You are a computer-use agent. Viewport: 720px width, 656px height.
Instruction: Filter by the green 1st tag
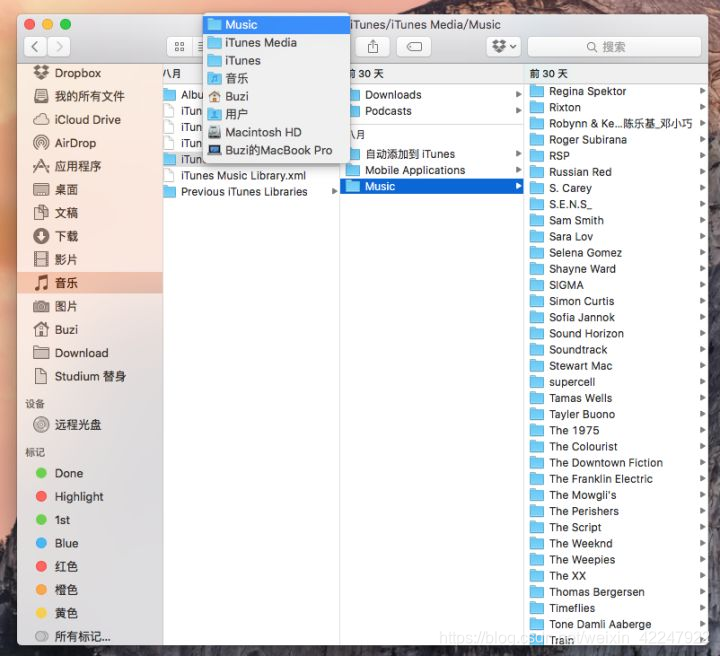[90, 520]
